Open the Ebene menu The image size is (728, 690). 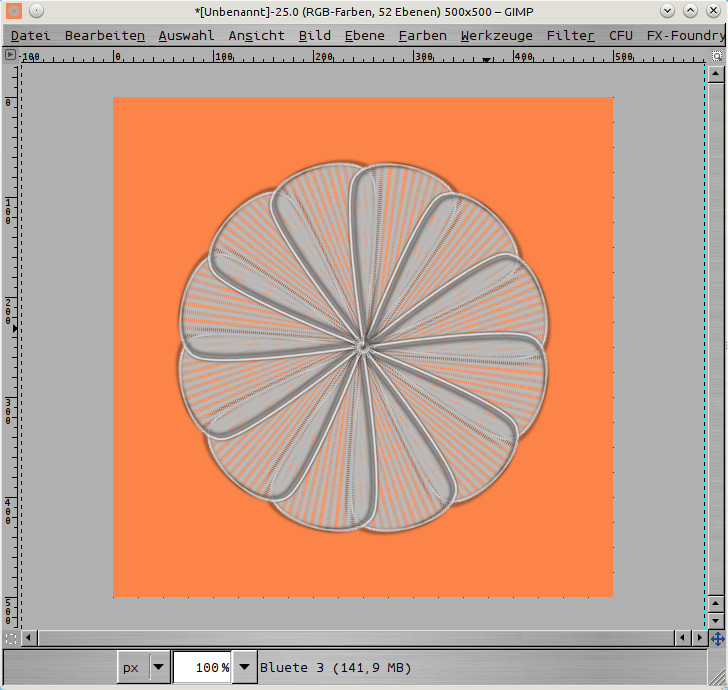(364, 35)
